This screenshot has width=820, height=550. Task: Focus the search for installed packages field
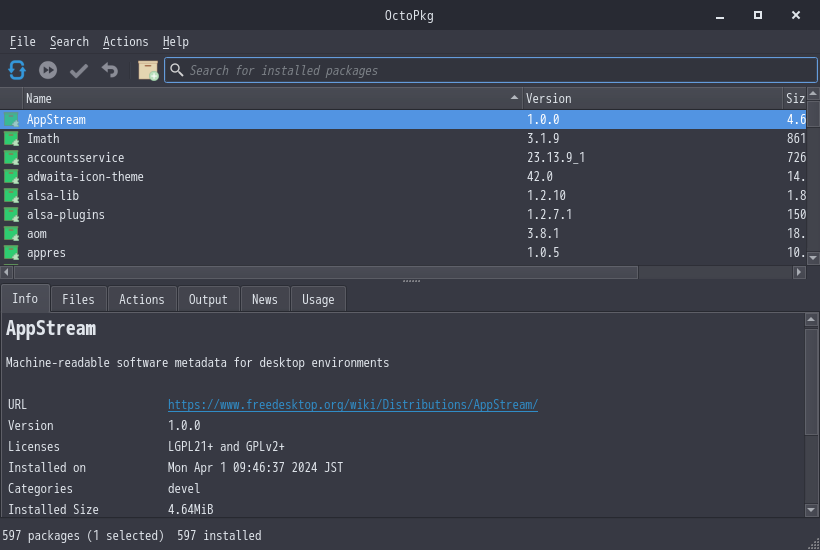point(491,70)
